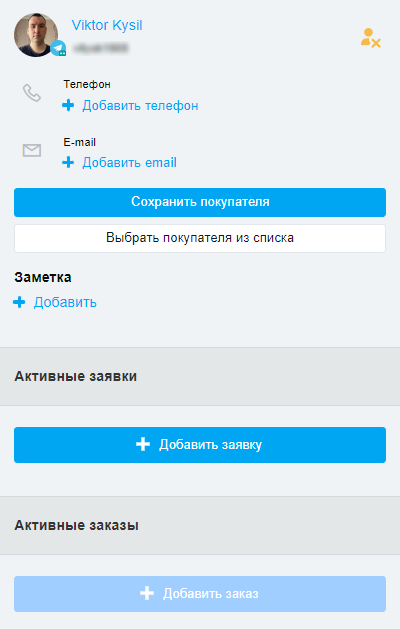The height and width of the screenshot is (629, 400).
Task: Click the Telegram badge on avatar
Action: tap(59, 48)
